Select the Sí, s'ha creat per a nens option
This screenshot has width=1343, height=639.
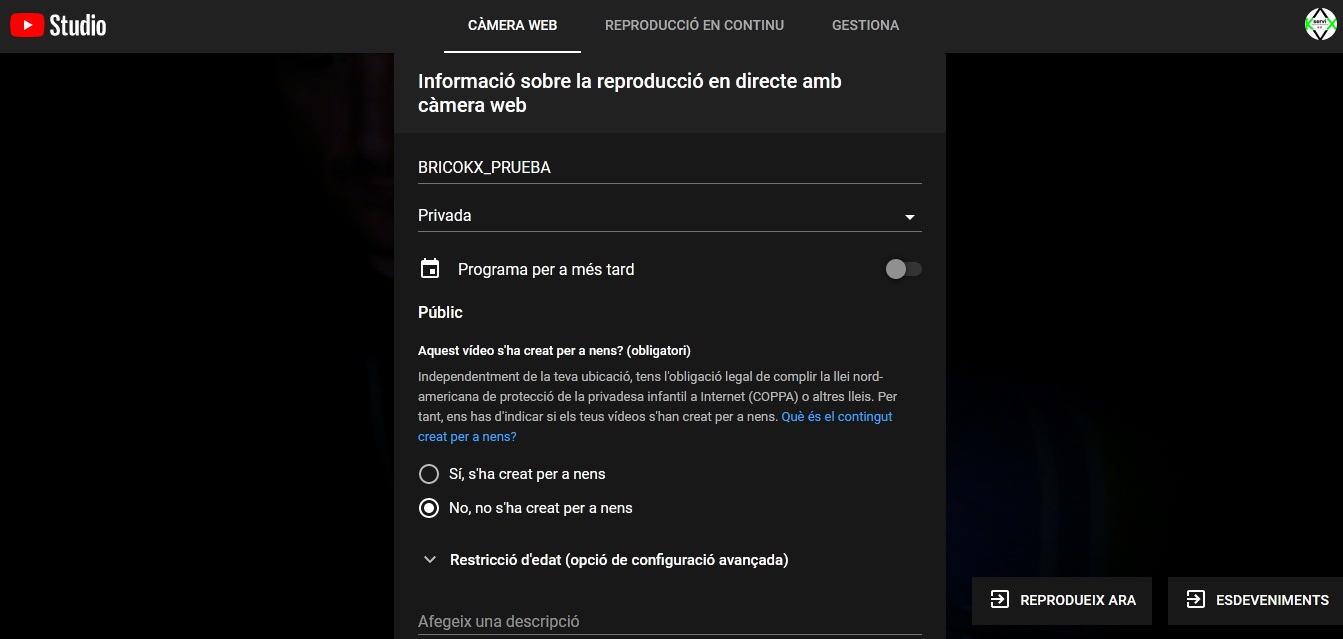[x=429, y=474]
